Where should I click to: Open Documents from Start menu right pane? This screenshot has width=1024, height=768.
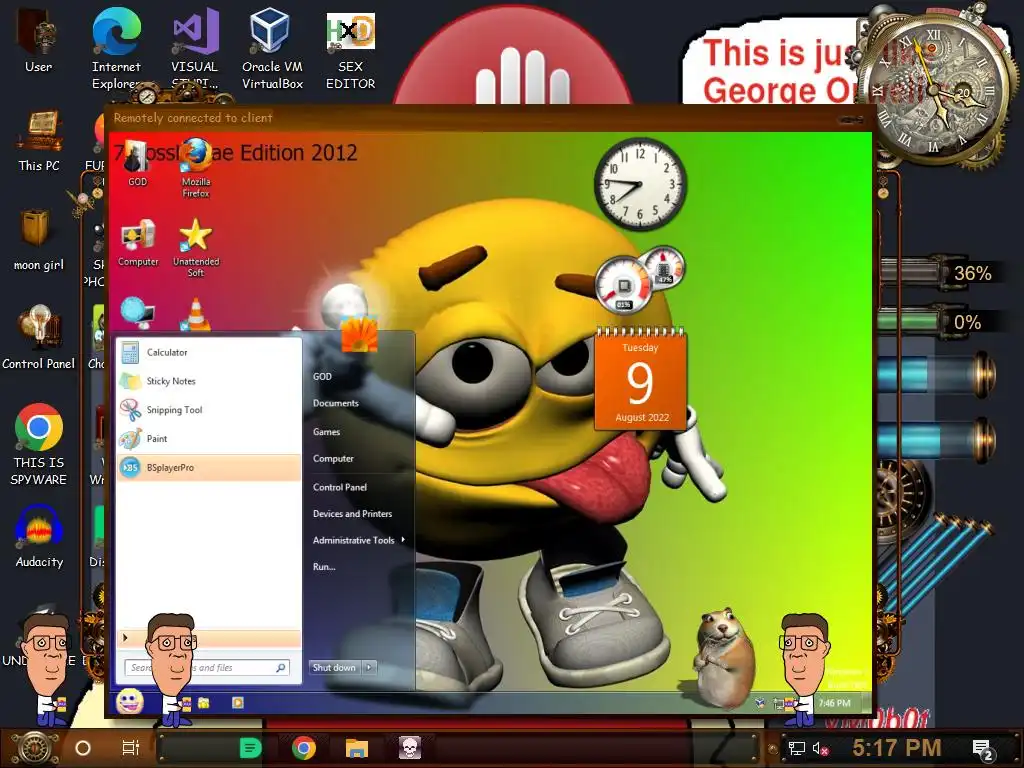(336, 403)
